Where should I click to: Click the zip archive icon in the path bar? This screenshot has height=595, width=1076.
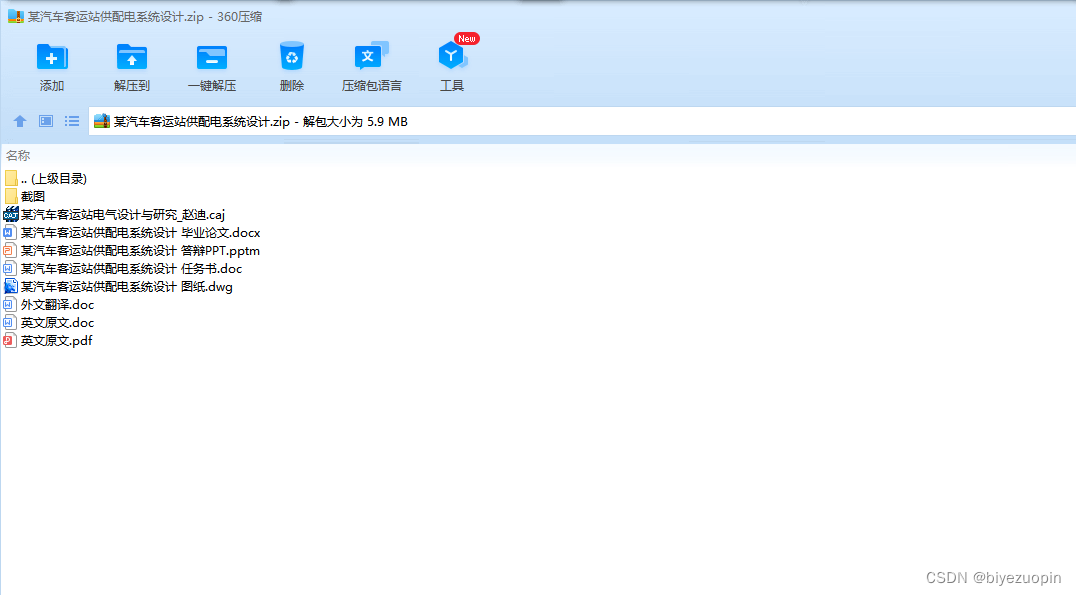pyautogui.click(x=102, y=121)
